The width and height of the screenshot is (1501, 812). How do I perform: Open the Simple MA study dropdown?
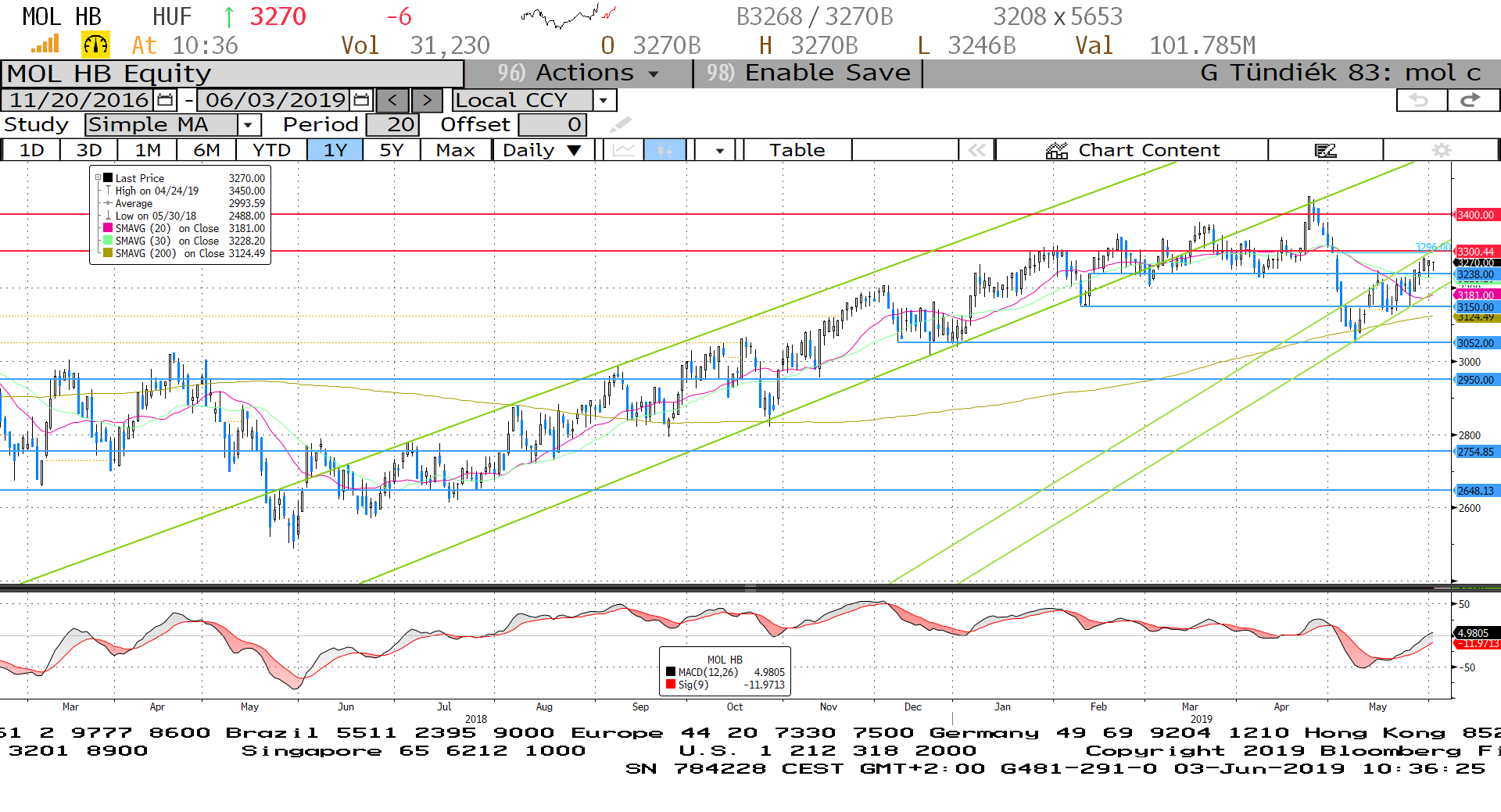(x=249, y=124)
